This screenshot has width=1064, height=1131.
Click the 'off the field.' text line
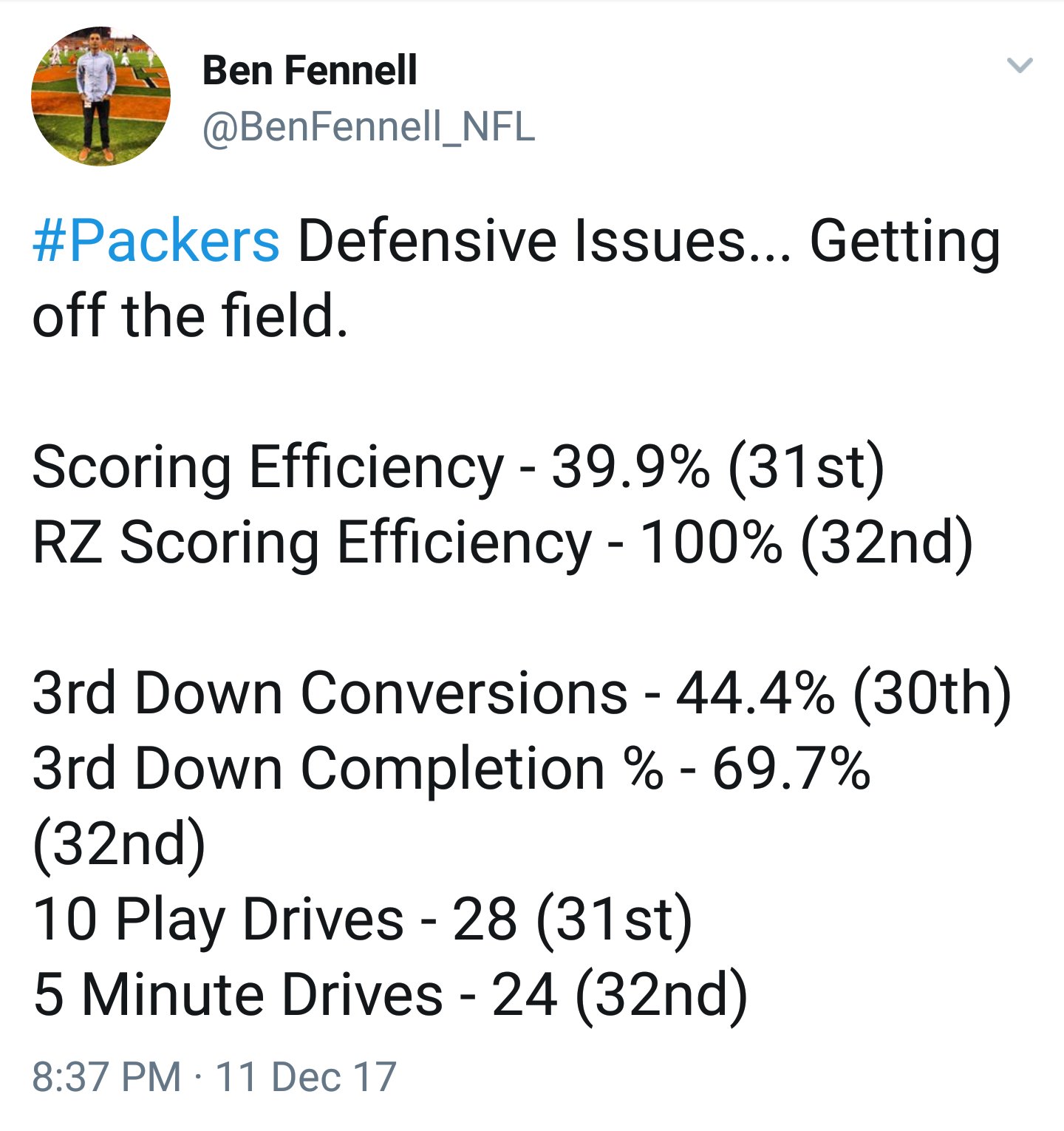(x=190, y=316)
